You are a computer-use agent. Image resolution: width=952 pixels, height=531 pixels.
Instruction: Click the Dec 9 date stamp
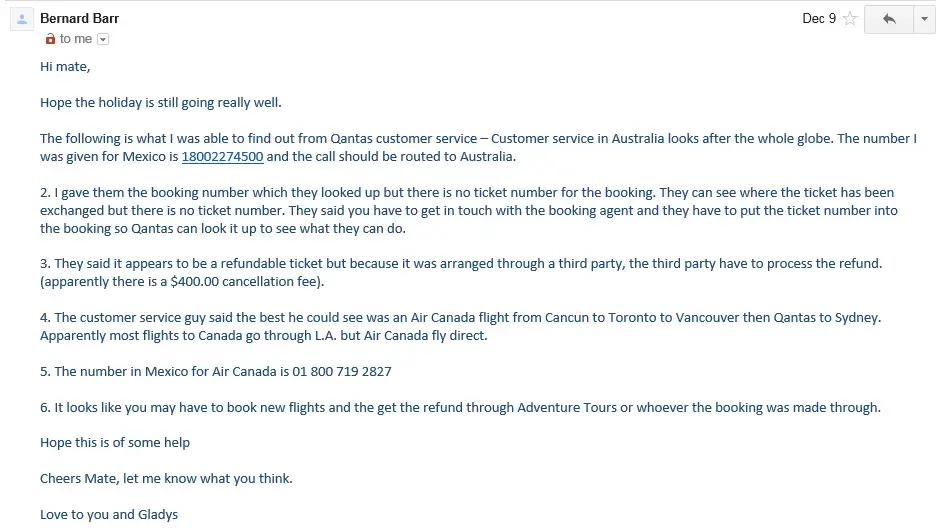click(x=819, y=19)
